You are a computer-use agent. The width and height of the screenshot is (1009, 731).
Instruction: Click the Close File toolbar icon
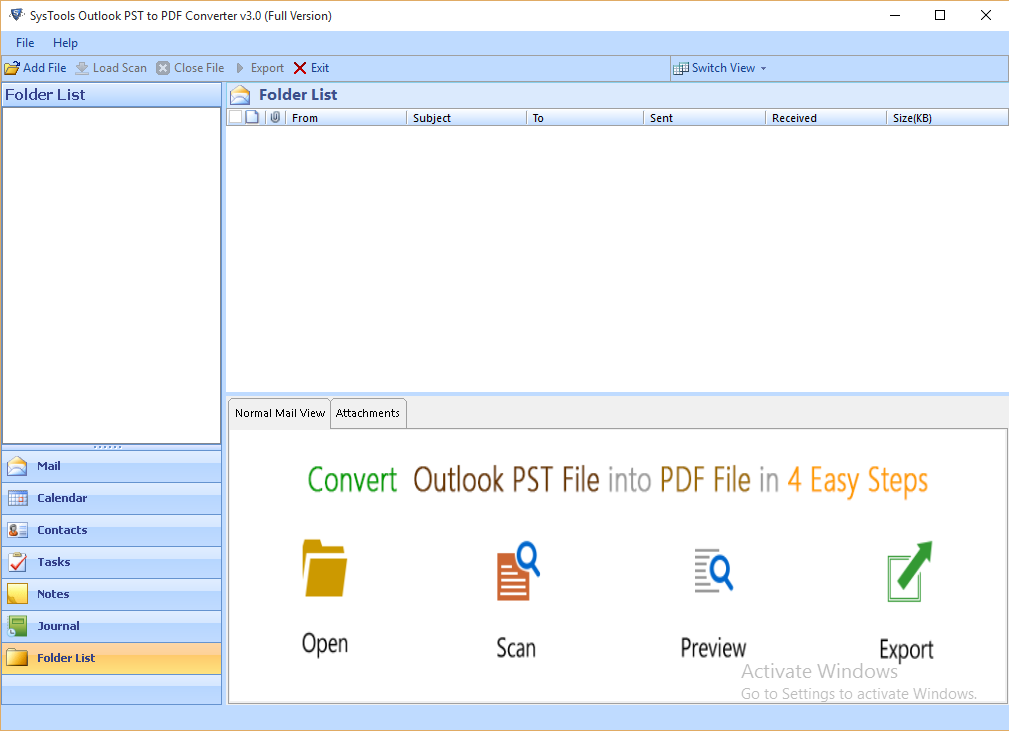pos(163,67)
